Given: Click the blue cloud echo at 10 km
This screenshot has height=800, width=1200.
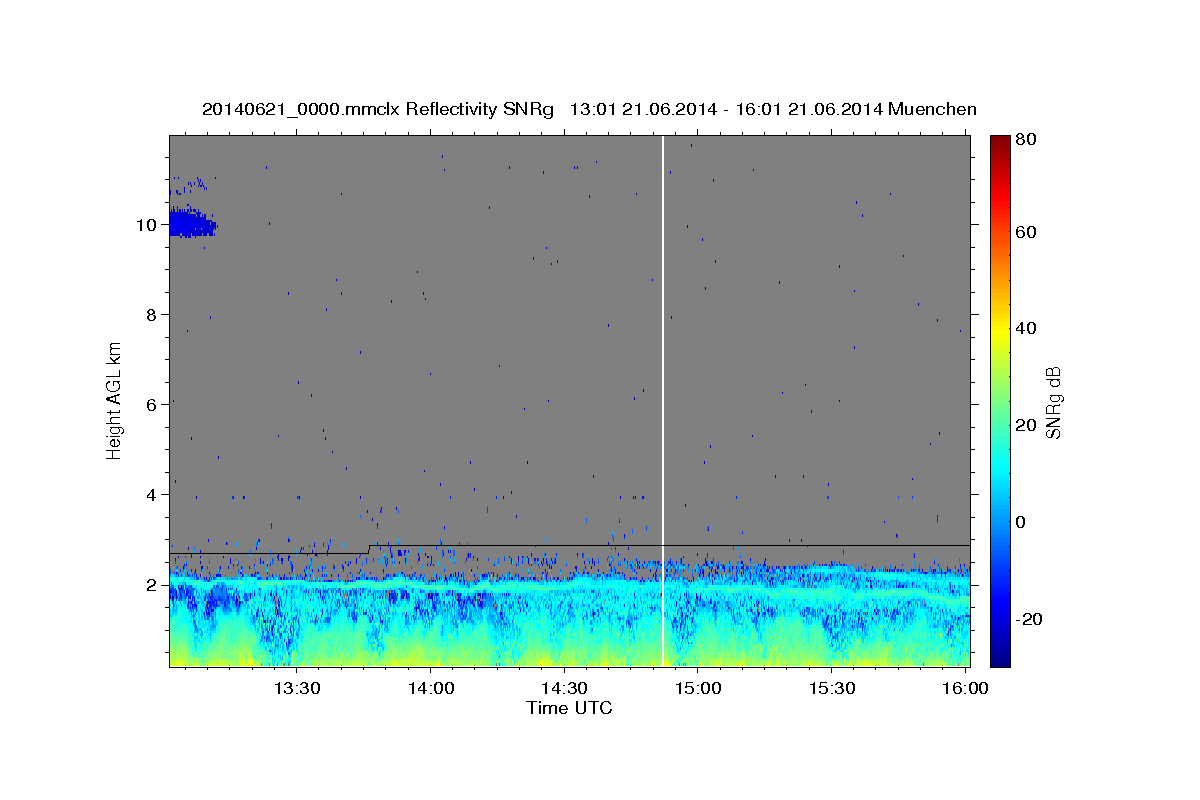Looking at the screenshot, I should [191, 223].
